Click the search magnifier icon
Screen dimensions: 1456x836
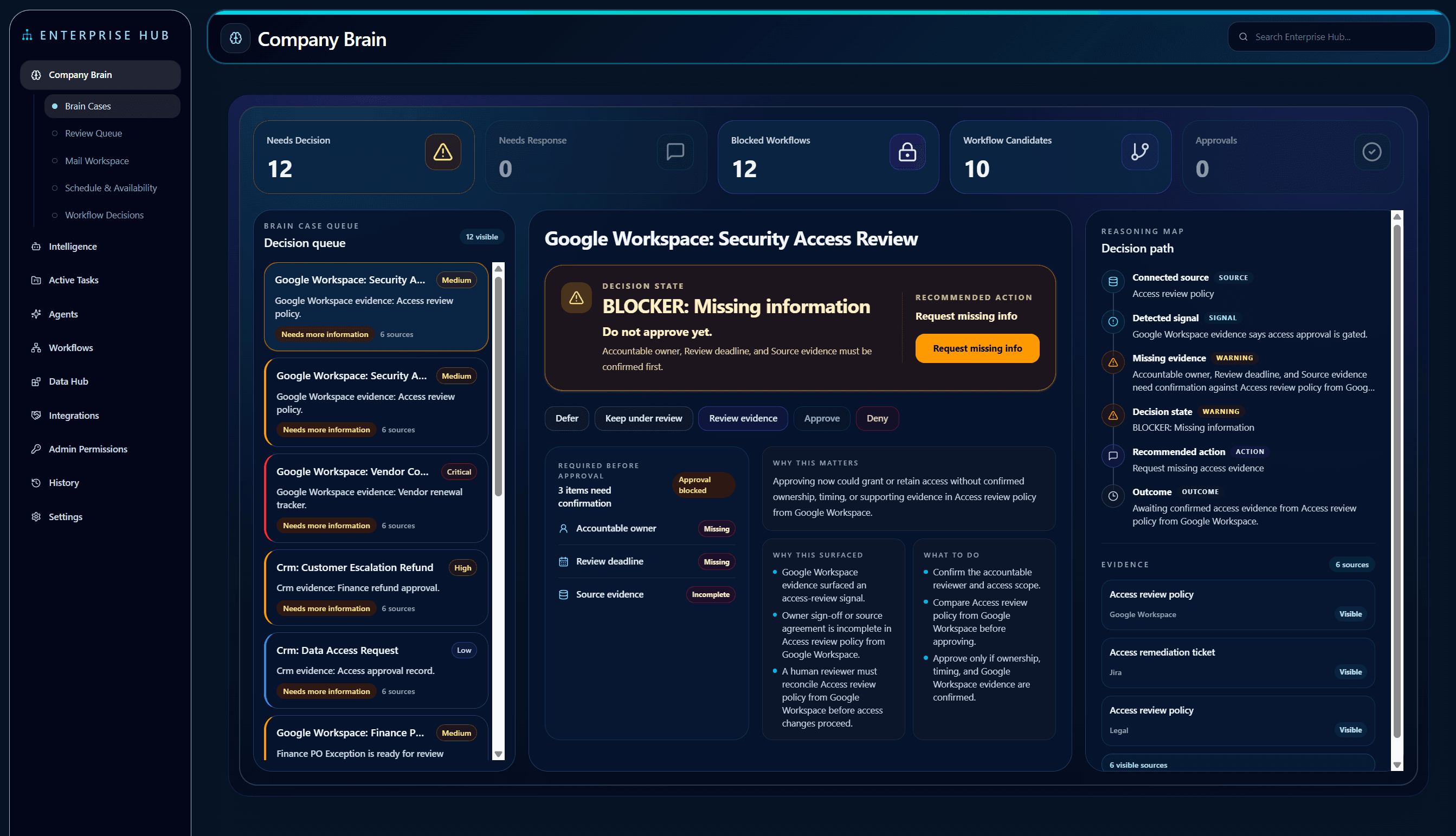1243,37
